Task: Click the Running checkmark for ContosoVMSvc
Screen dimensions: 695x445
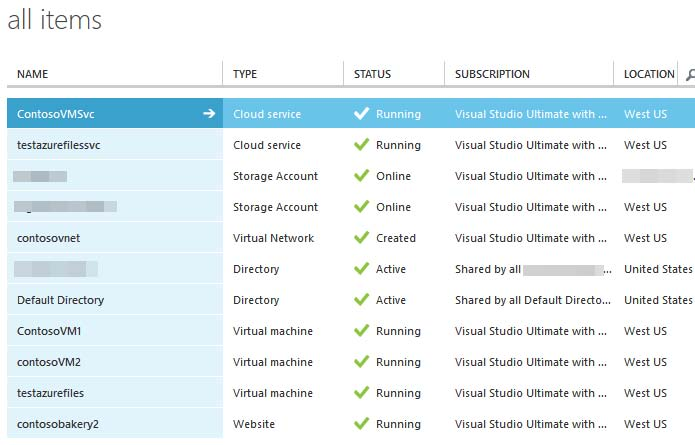Action: point(362,114)
